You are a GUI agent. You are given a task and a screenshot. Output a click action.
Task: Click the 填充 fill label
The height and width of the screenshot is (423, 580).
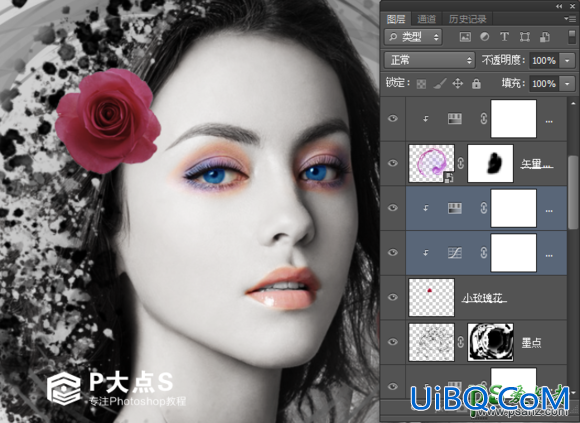pos(513,84)
